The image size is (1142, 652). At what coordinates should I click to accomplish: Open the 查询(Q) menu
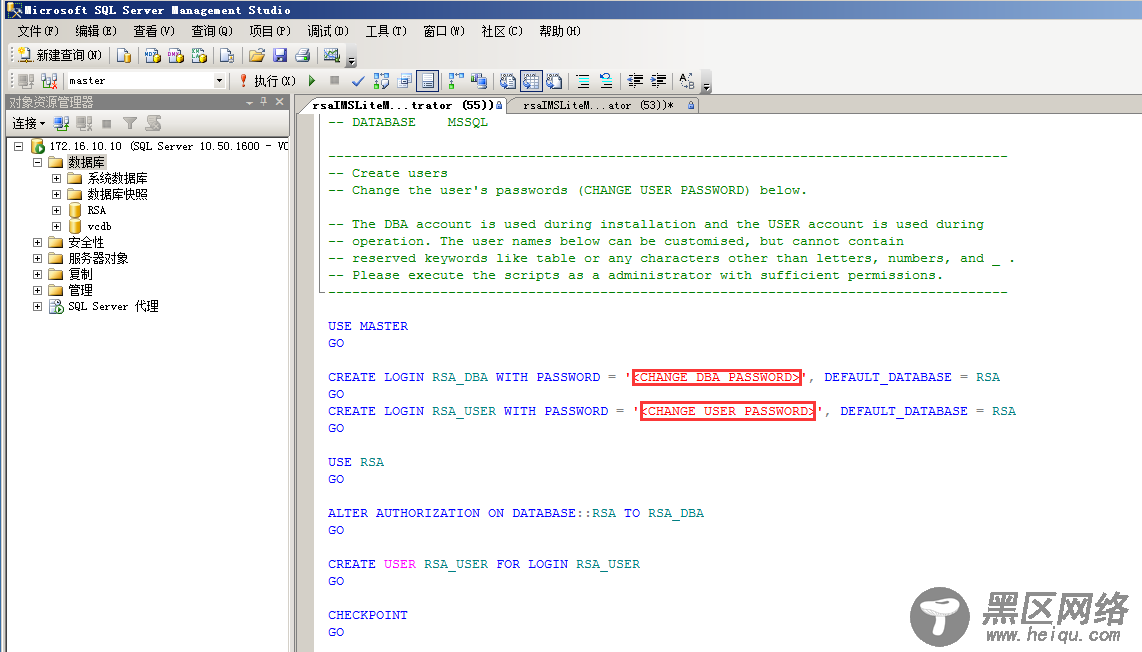click(212, 31)
